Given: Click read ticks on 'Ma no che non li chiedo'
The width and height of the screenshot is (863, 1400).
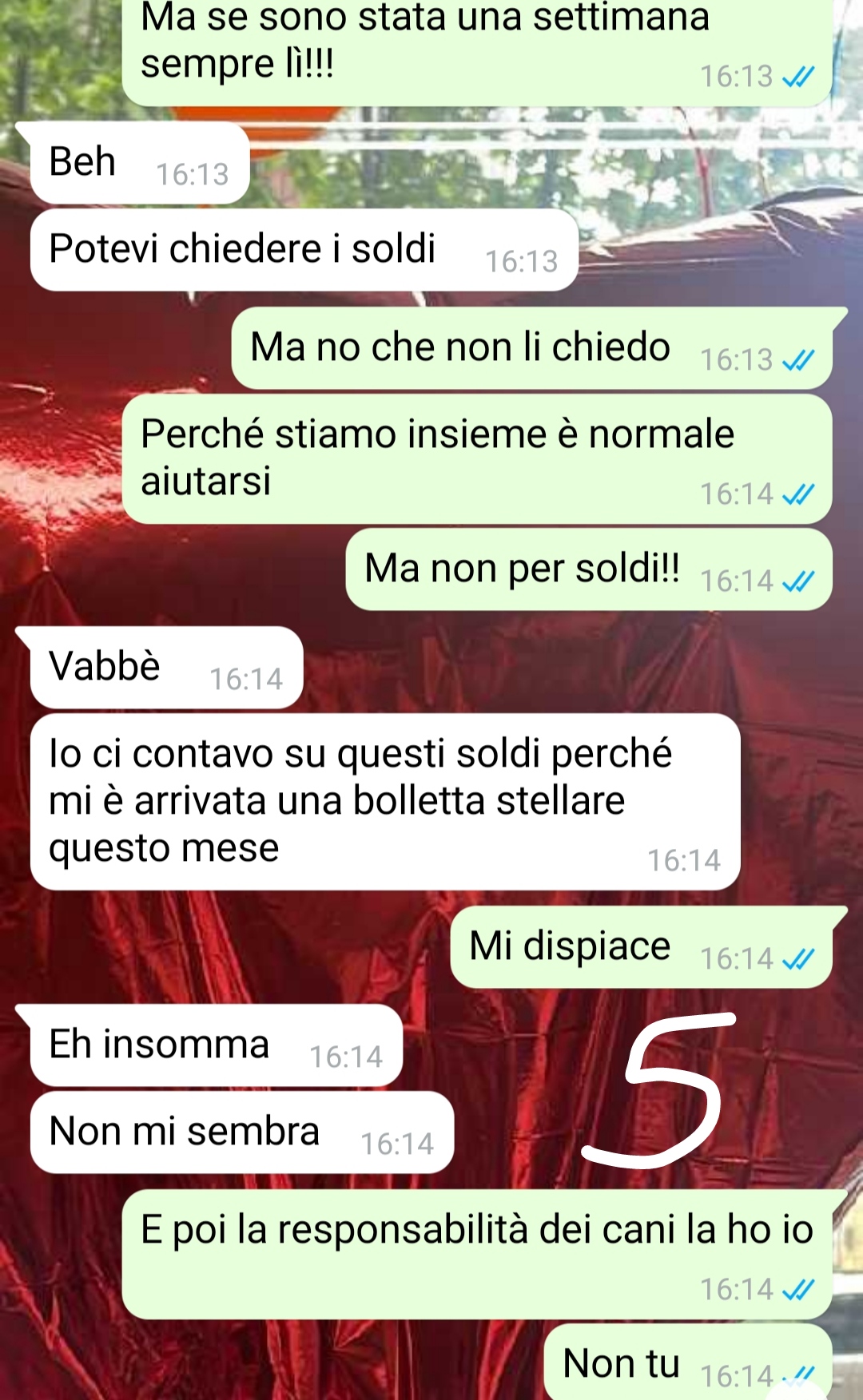Looking at the screenshot, I should click(798, 360).
